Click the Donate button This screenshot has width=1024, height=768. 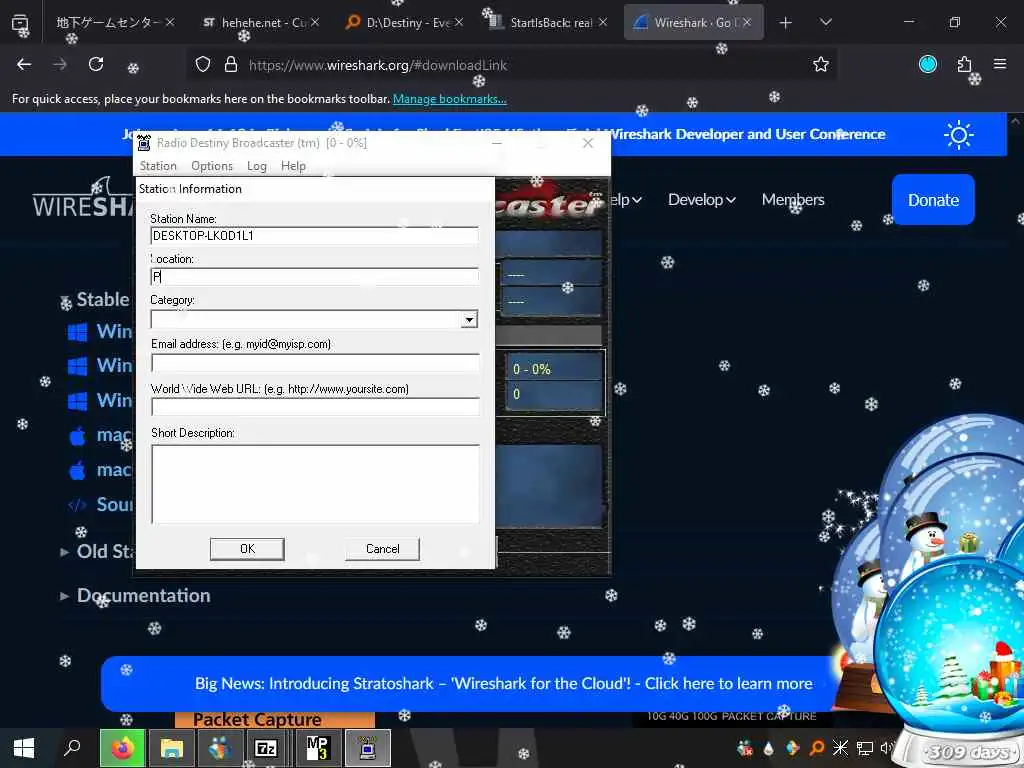pos(933,200)
